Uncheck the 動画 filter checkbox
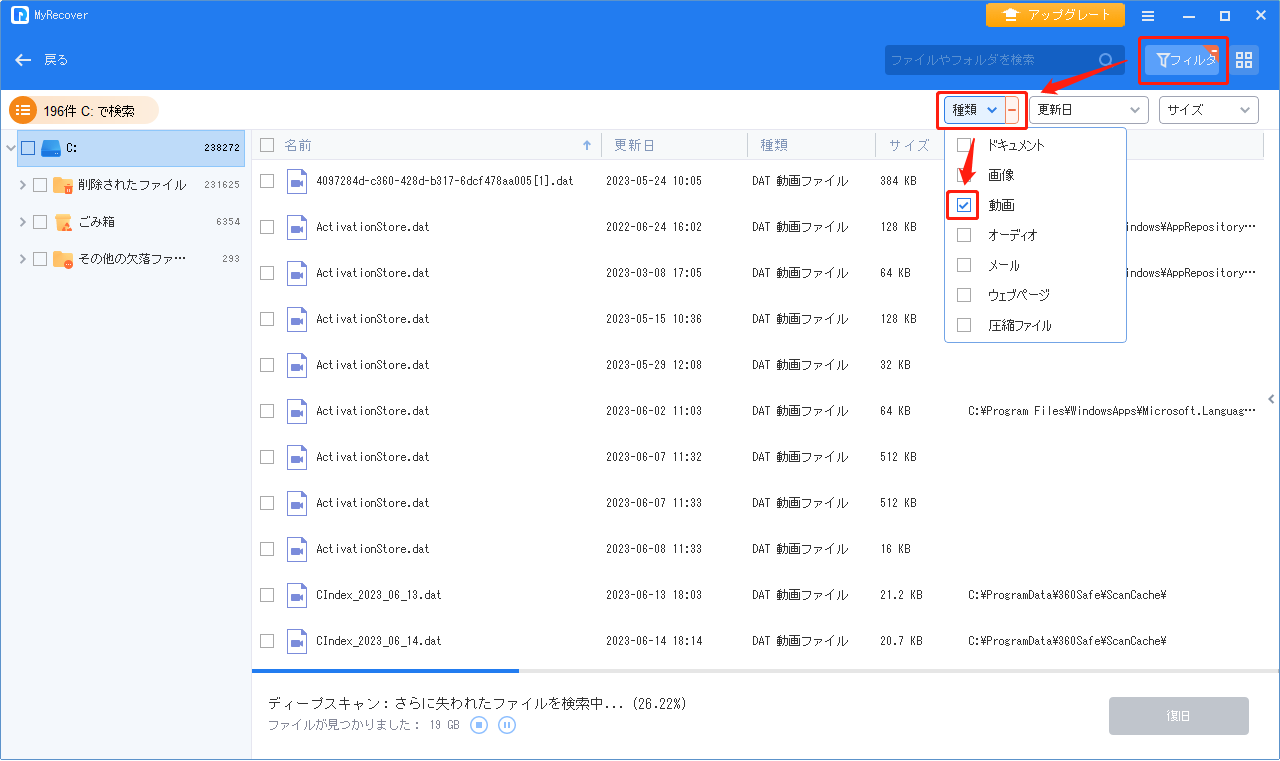Viewport: 1280px width, 761px height. click(x=962, y=204)
